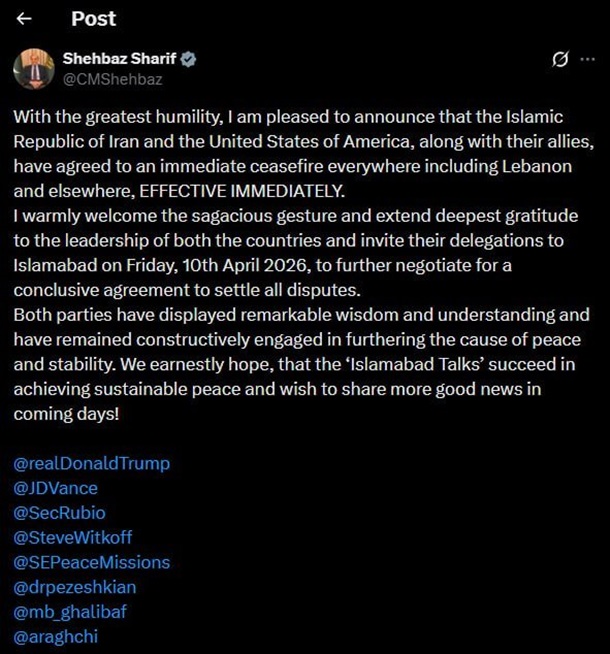
Task: Click the @realDonaldTrump mention
Action: (92, 463)
